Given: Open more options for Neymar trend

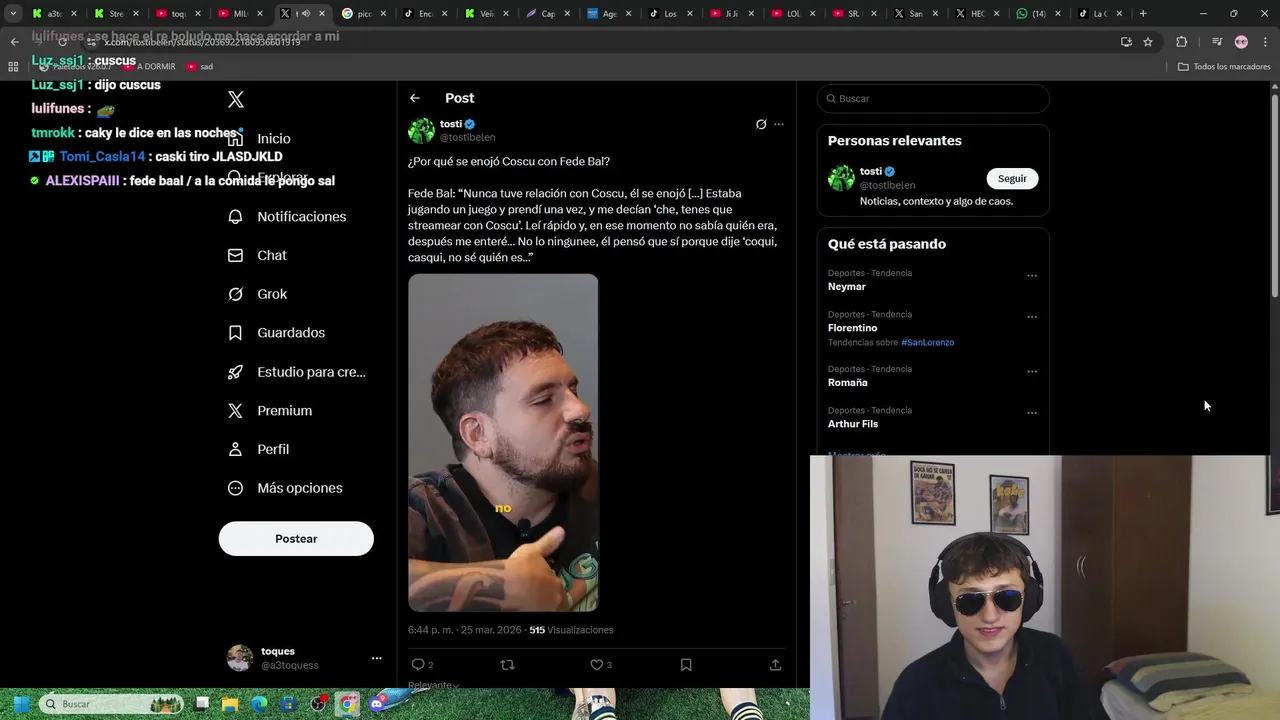Looking at the screenshot, I should click(x=1032, y=276).
